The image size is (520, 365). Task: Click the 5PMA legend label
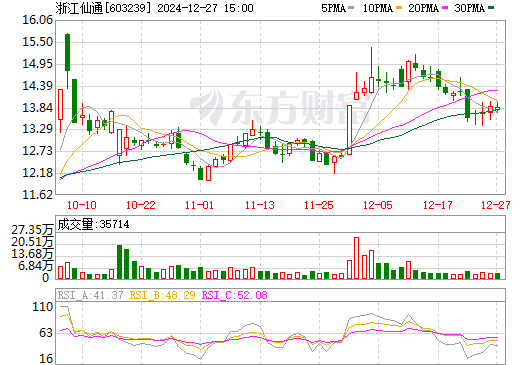point(333,8)
